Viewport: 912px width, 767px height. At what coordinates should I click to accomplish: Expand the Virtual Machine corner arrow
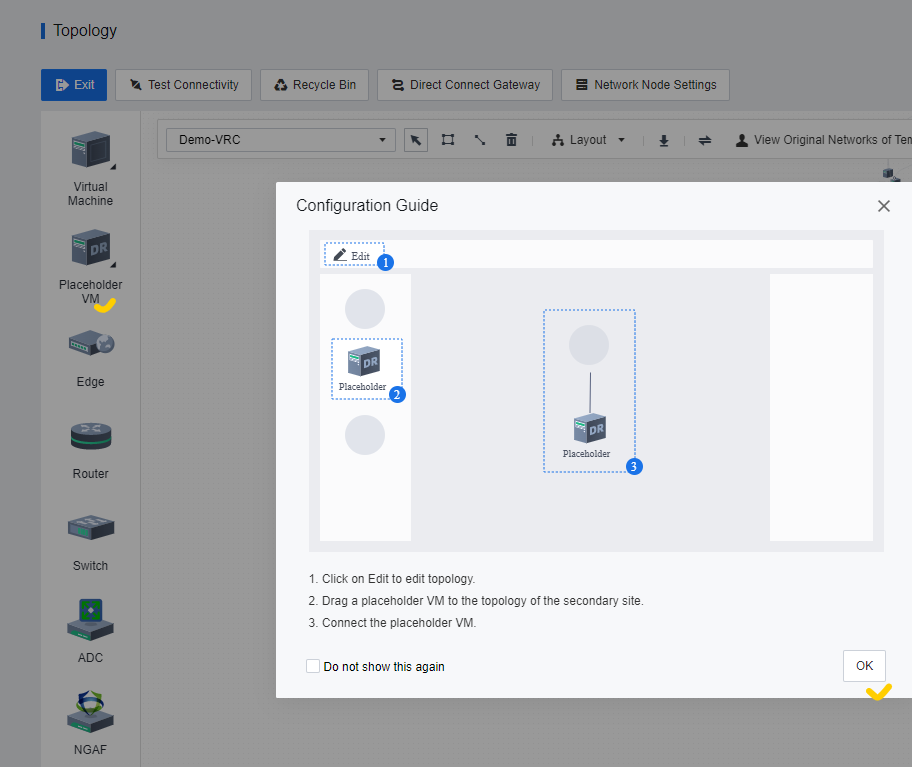coord(113,167)
